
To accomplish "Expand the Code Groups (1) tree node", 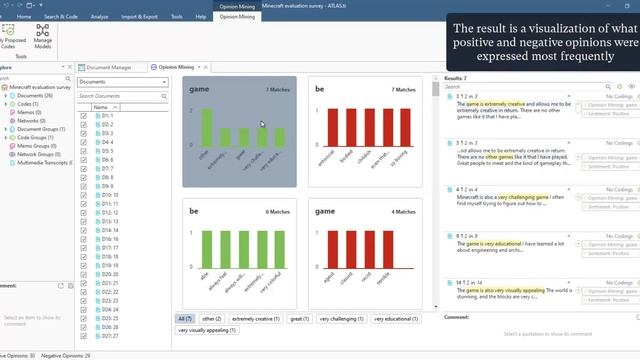I will tap(6, 138).
